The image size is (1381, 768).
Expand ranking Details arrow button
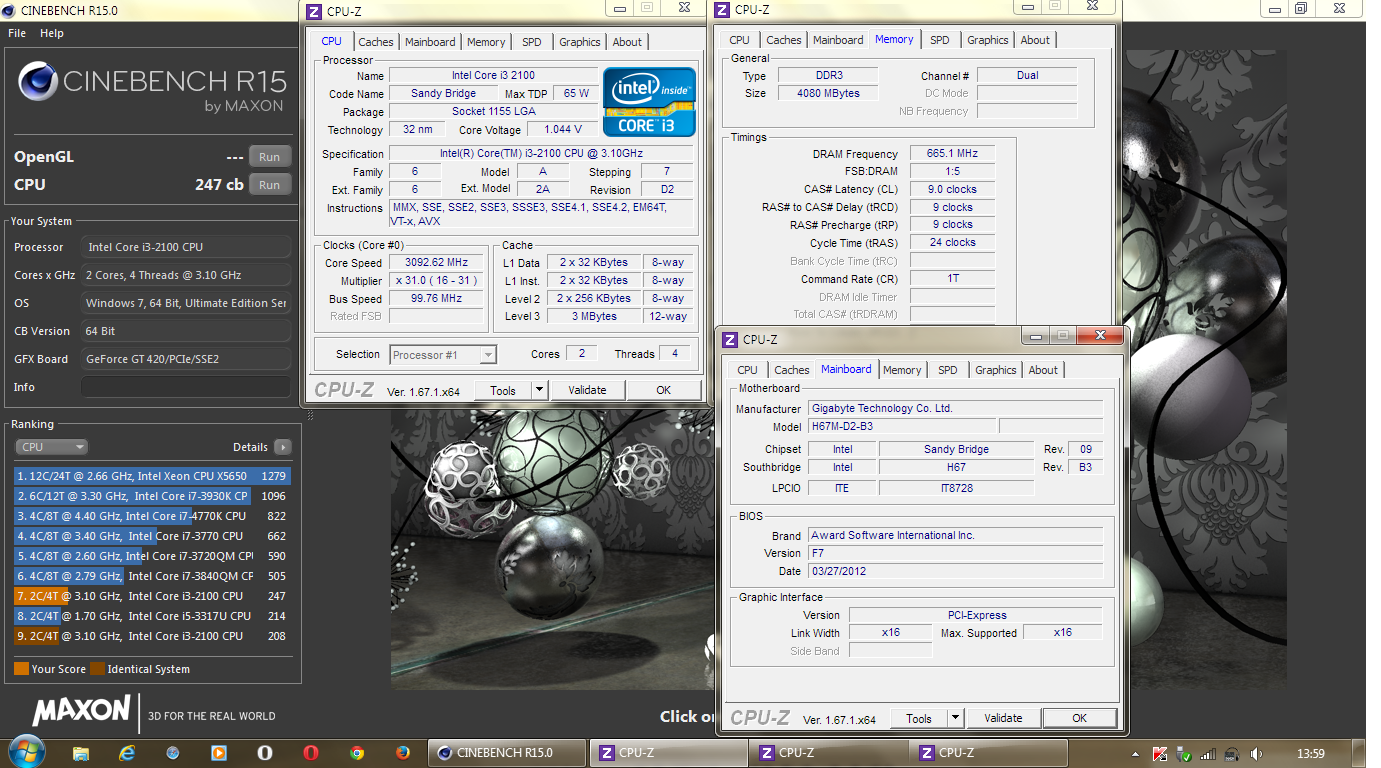[x=283, y=447]
